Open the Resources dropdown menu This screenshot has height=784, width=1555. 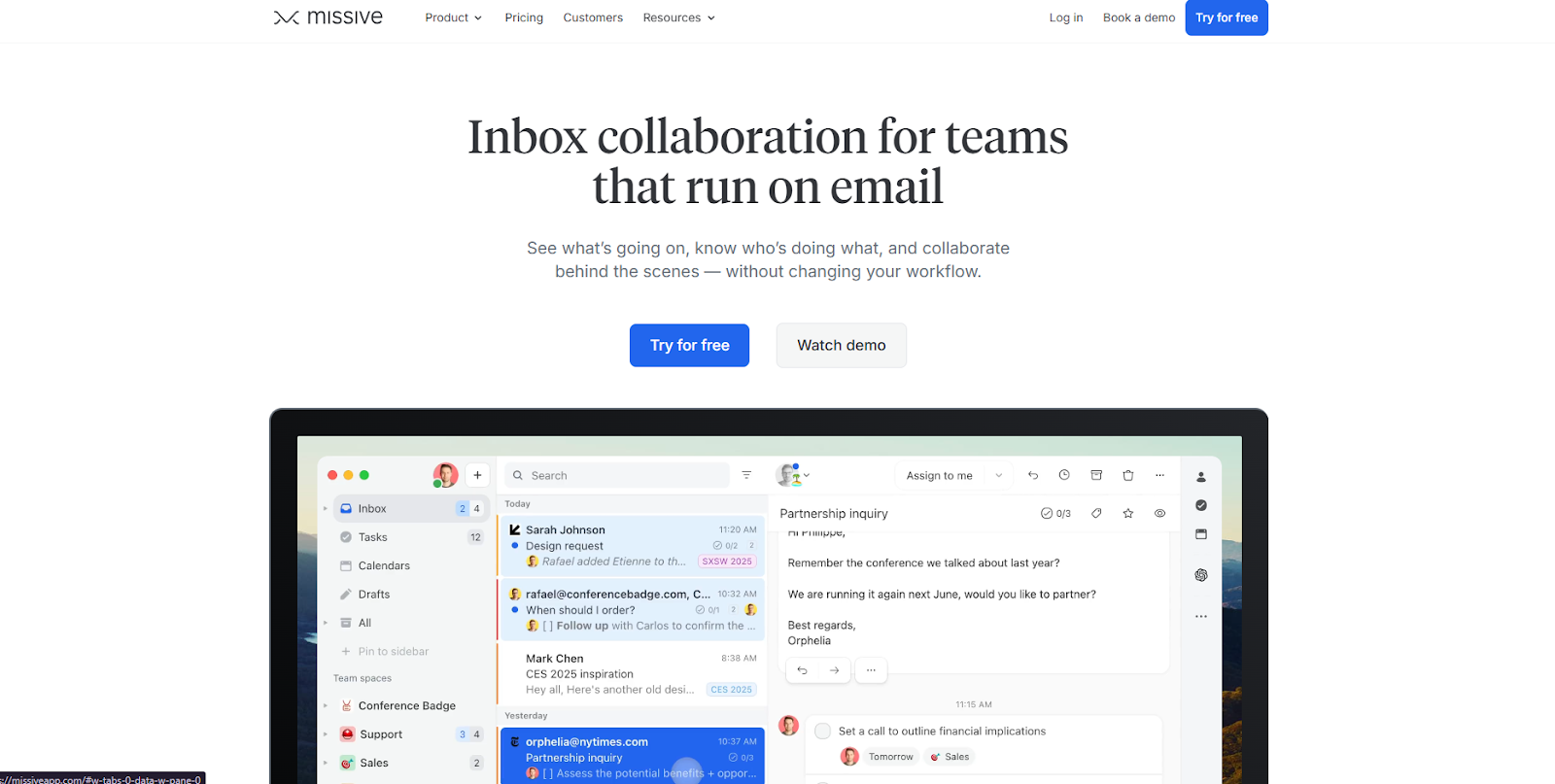click(678, 17)
